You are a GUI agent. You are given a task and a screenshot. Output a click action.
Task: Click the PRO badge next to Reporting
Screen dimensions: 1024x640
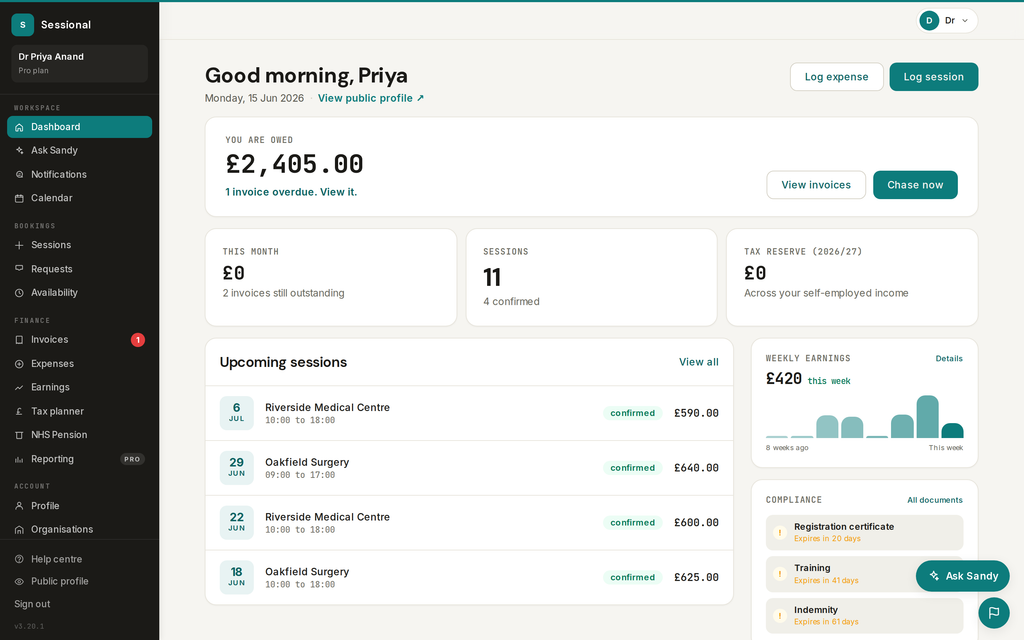pyautogui.click(x=132, y=459)
